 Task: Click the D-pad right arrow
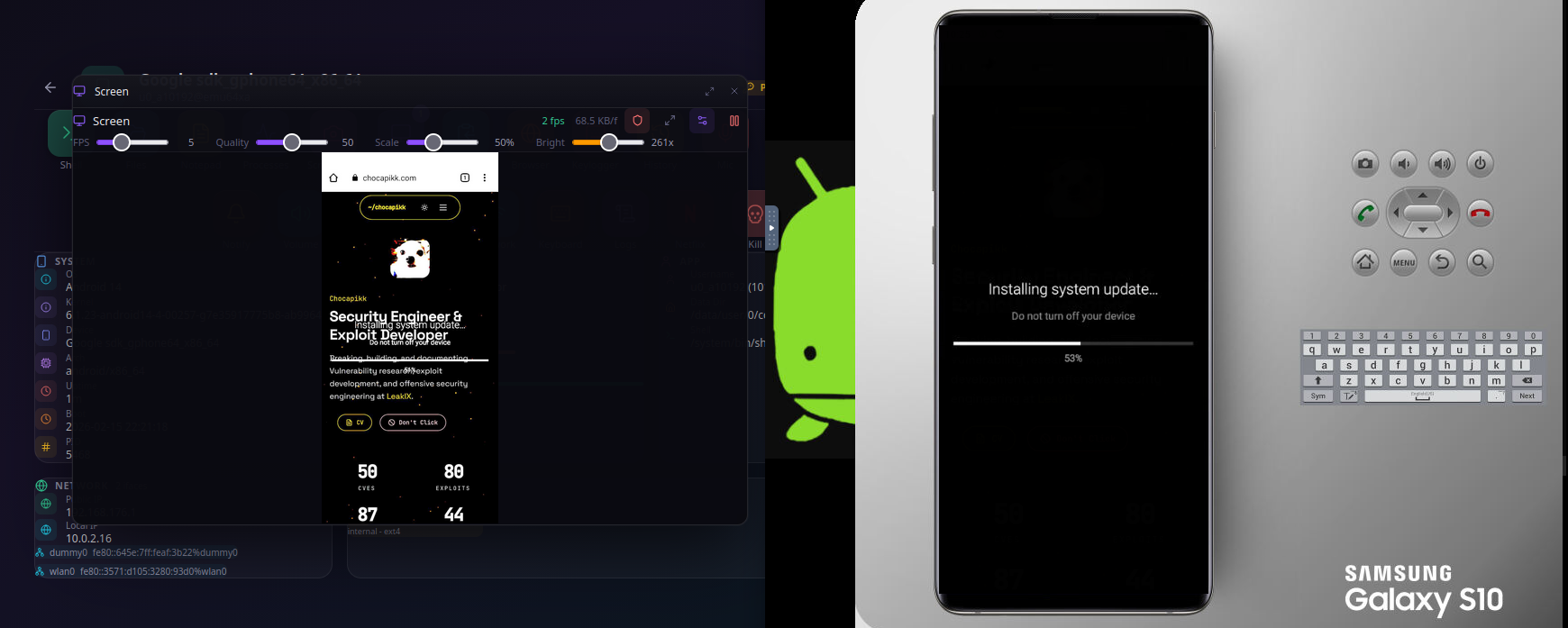point(1450,214)
